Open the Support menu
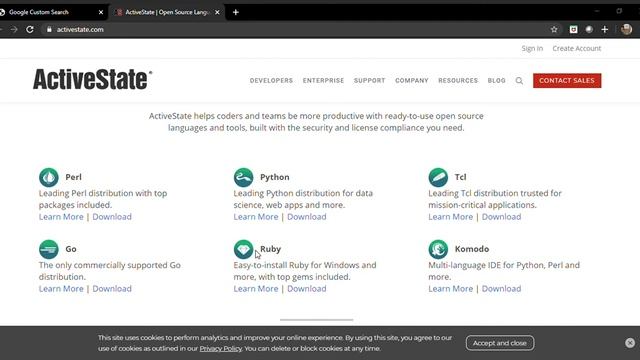This screenshot has height=360, width=640. pyautogui.click(x=369, y=81)
